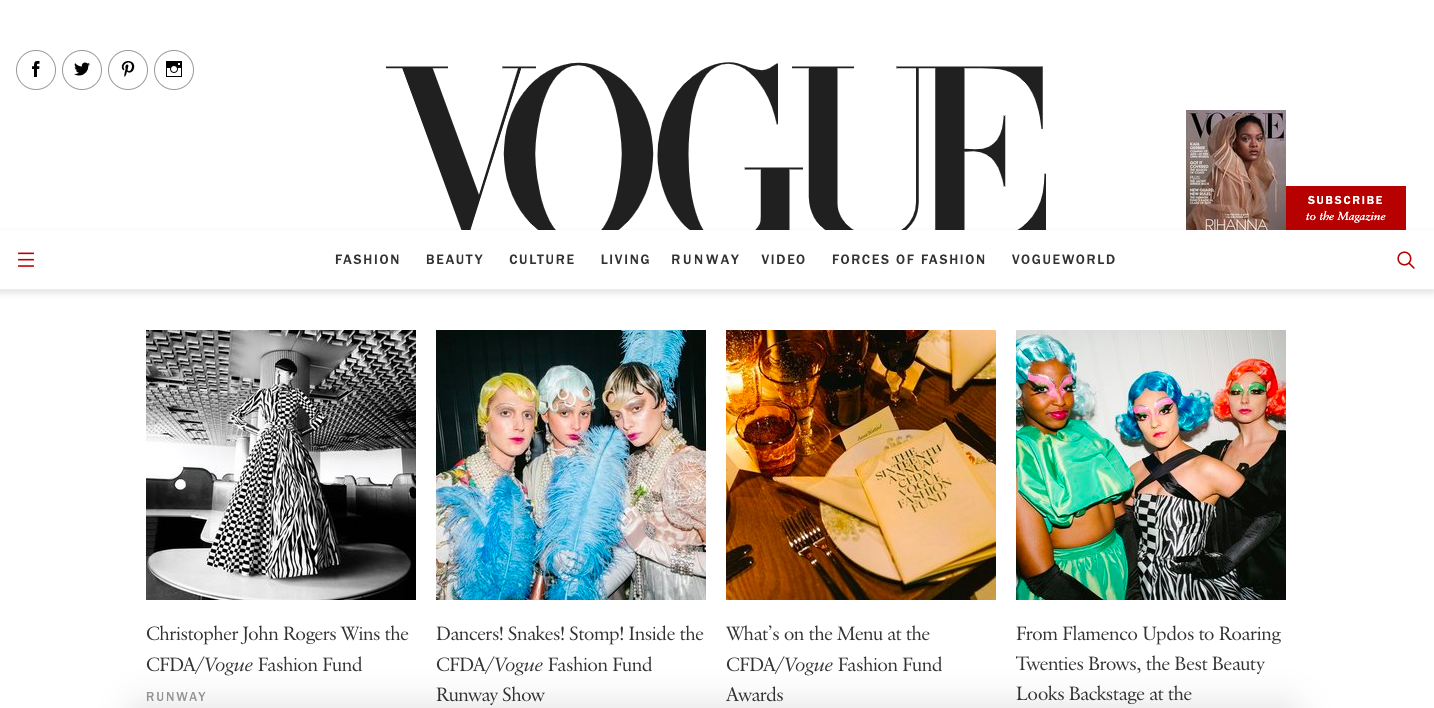The image size is (1434, 708).
Task: Select Living in the navigation bar
Action: pyautogui.click(x=625, y=259)
